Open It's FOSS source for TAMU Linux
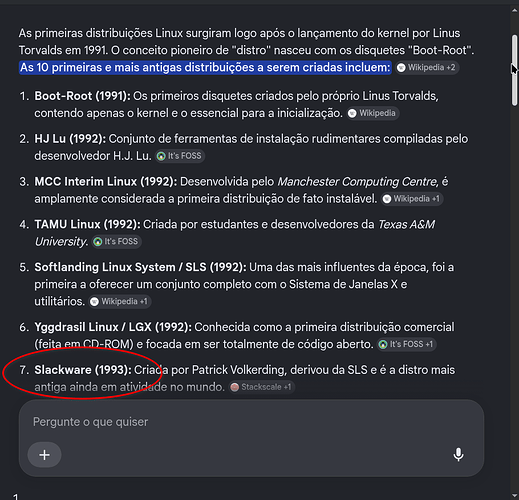 coord(117,242)
